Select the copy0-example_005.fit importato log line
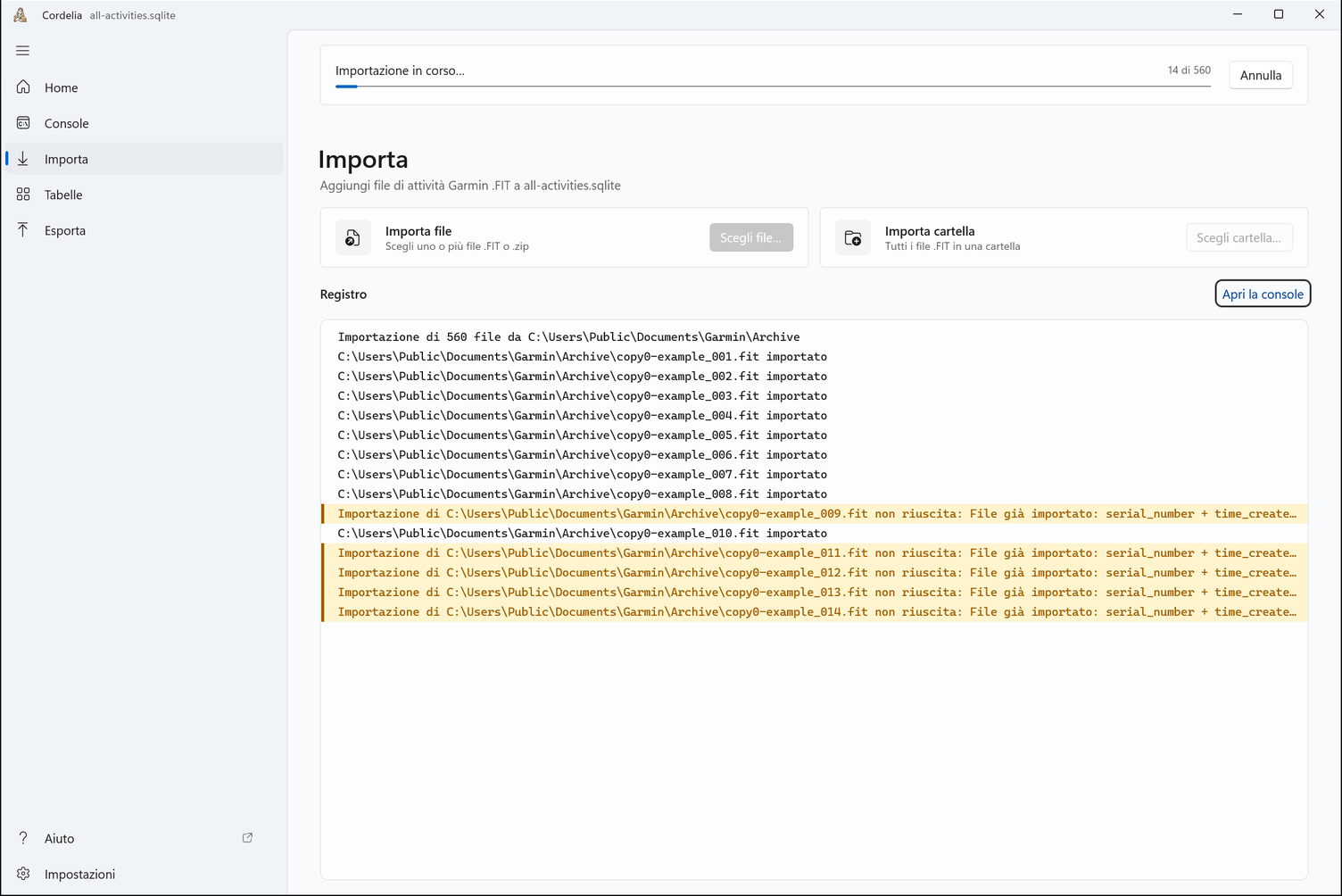 pos(815,435)
